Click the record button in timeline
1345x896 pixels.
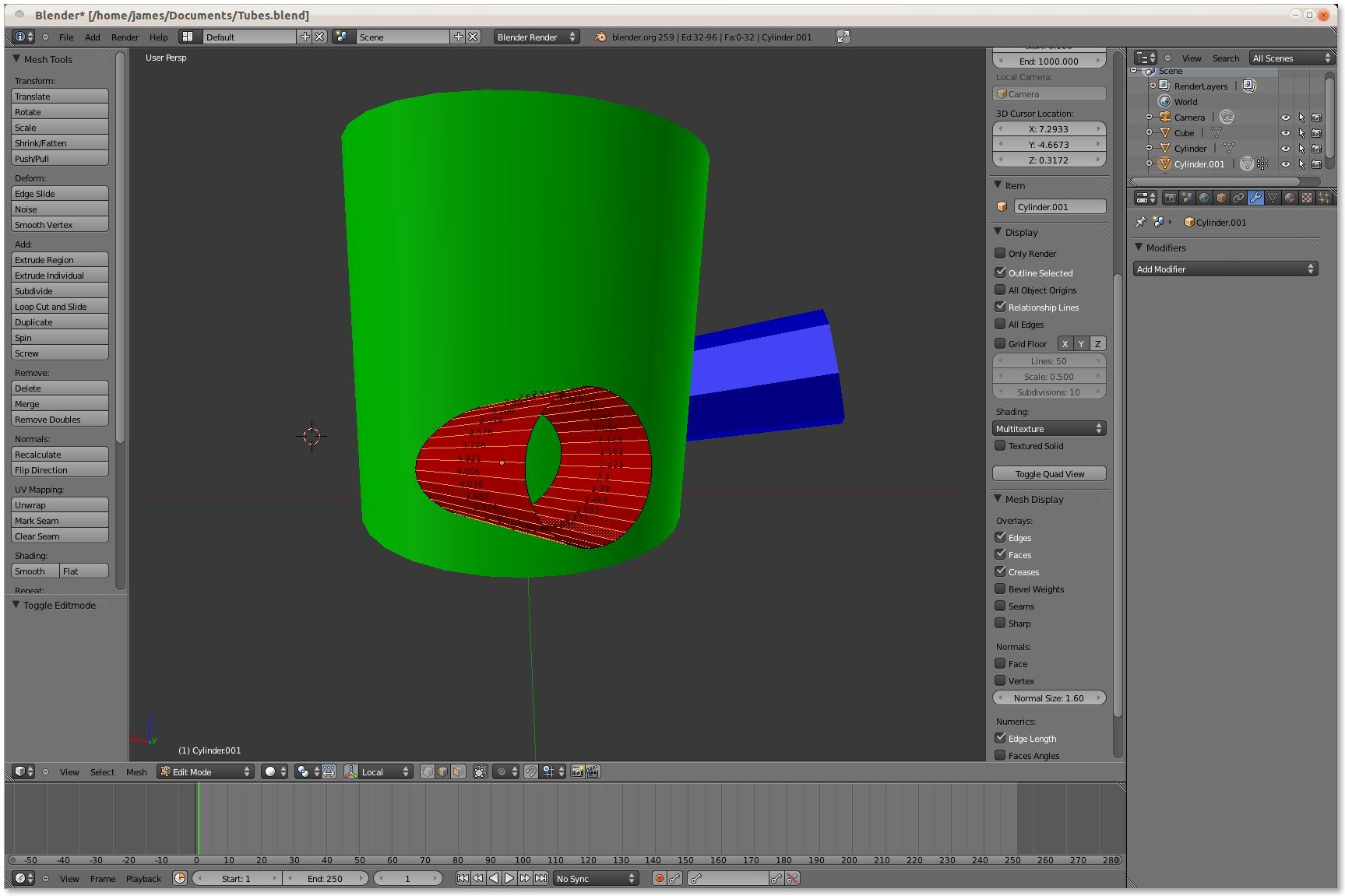pos(660,878)
